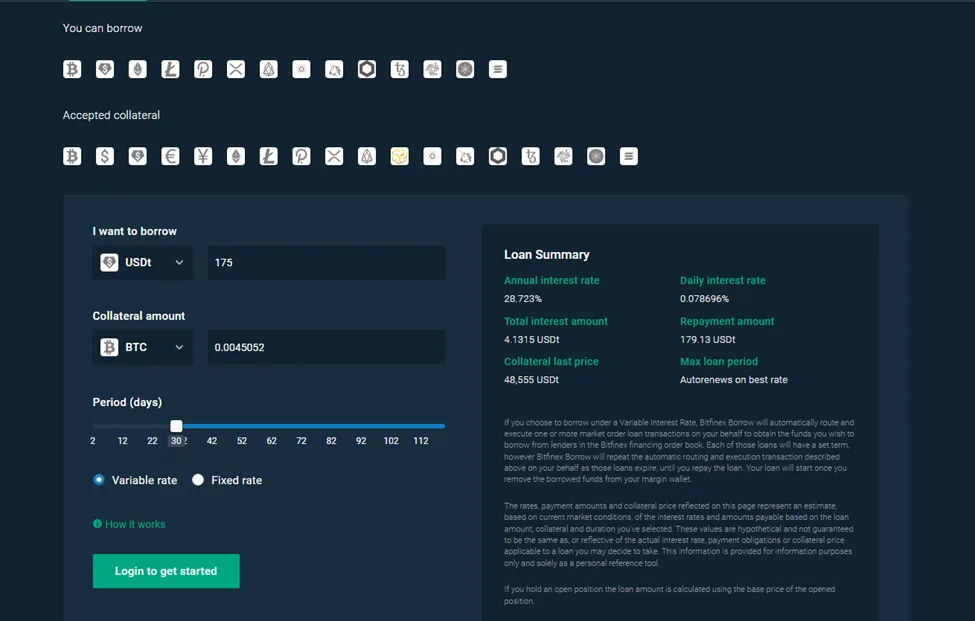Pick the XRP icon in You can borrow row

236,69
